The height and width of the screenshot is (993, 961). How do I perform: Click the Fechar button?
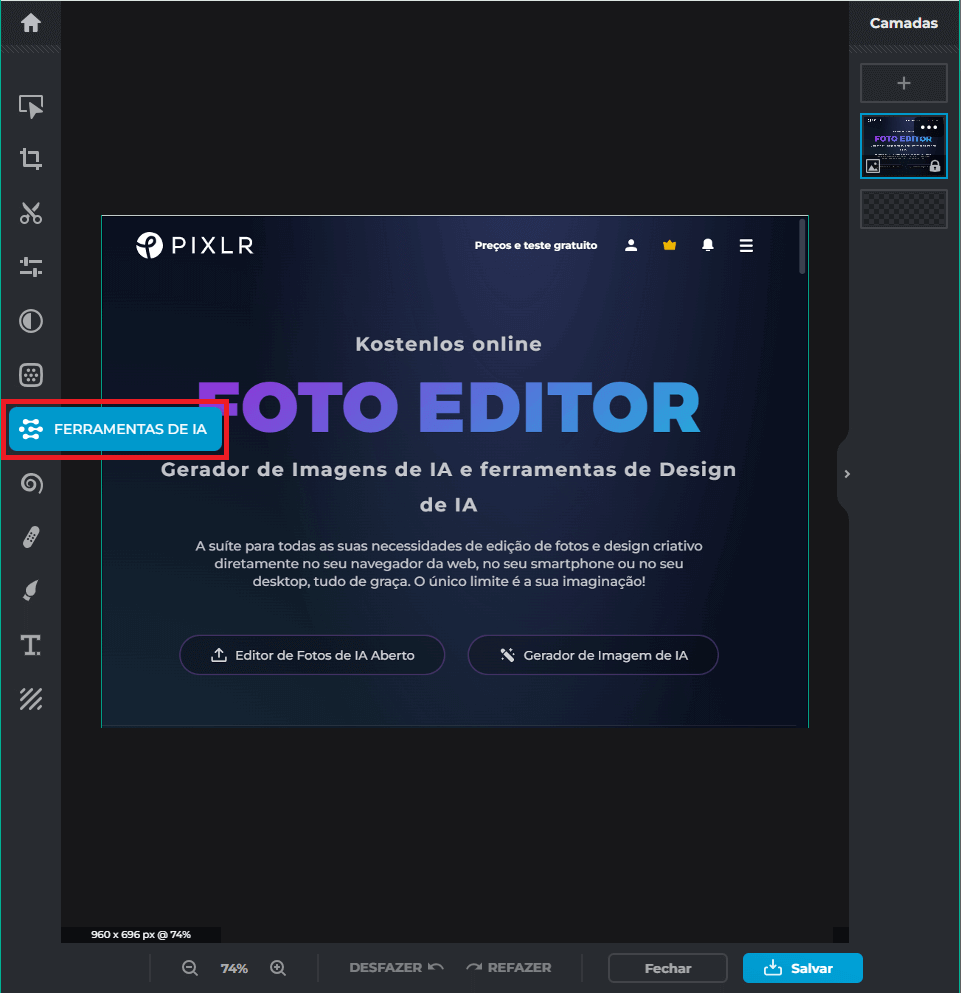pyautogui.click(x=668, y=968)
